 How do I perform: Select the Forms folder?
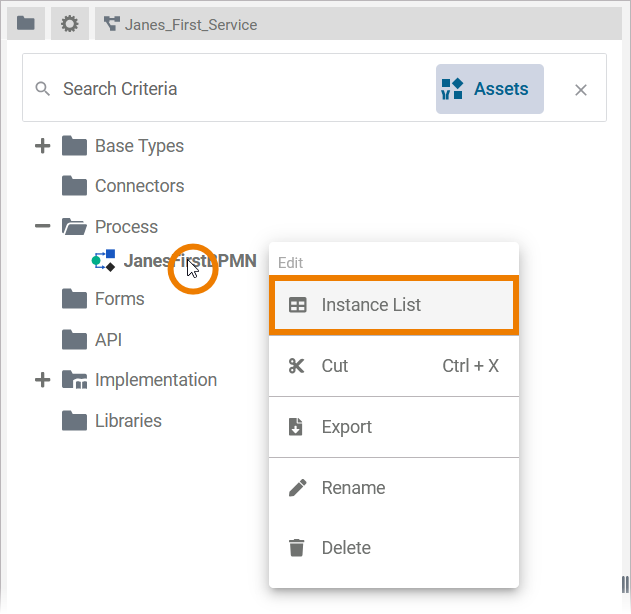119,299
